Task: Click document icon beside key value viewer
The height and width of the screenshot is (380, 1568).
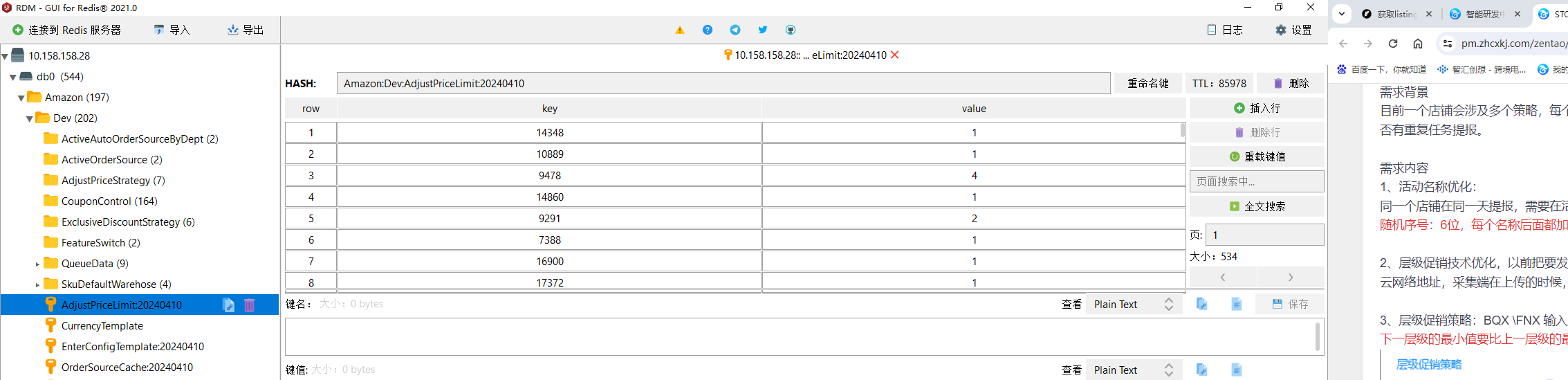Action: pyautogui.click(x=1237, y=370)
